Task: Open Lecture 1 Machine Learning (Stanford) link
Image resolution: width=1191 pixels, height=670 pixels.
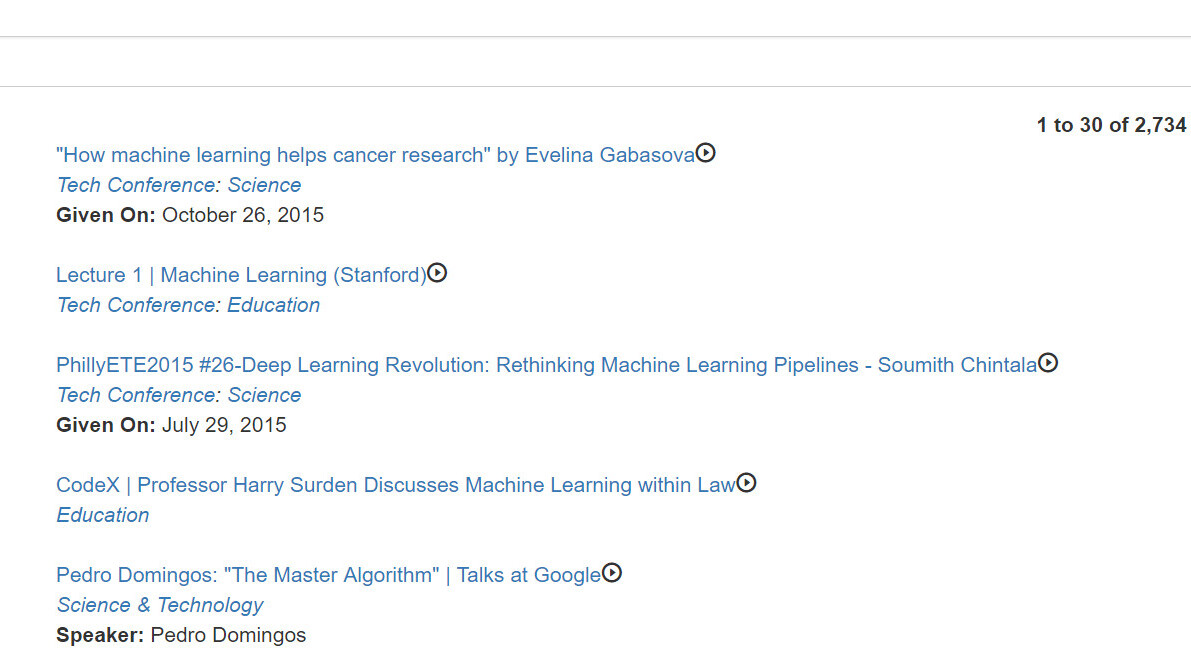Action: (241, 275)
